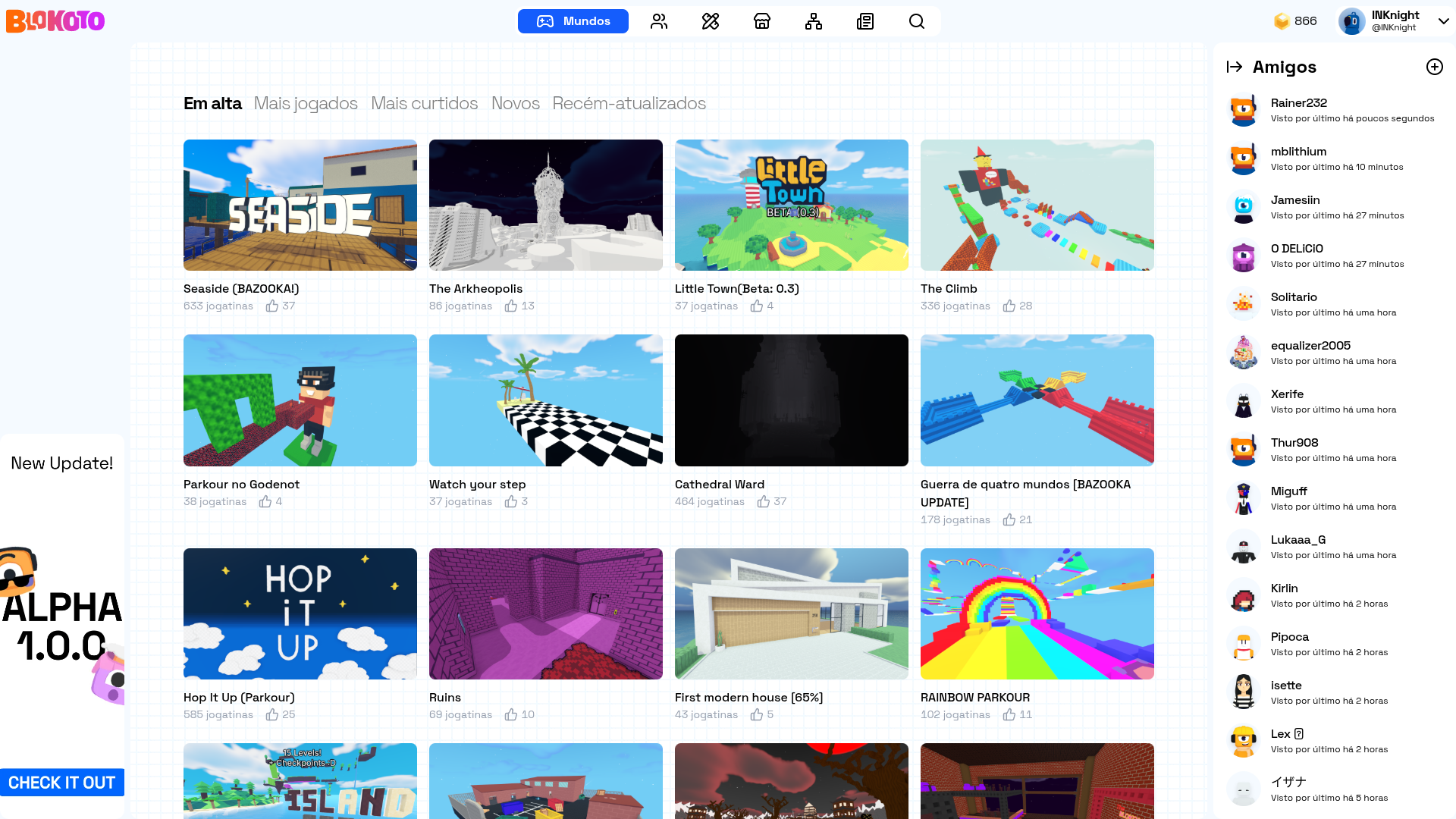The width and height of the screenshot is (1456, 819).
Task: Open the Little Town thumbnail
Action: pyautogui.click(x=791, y=205)
